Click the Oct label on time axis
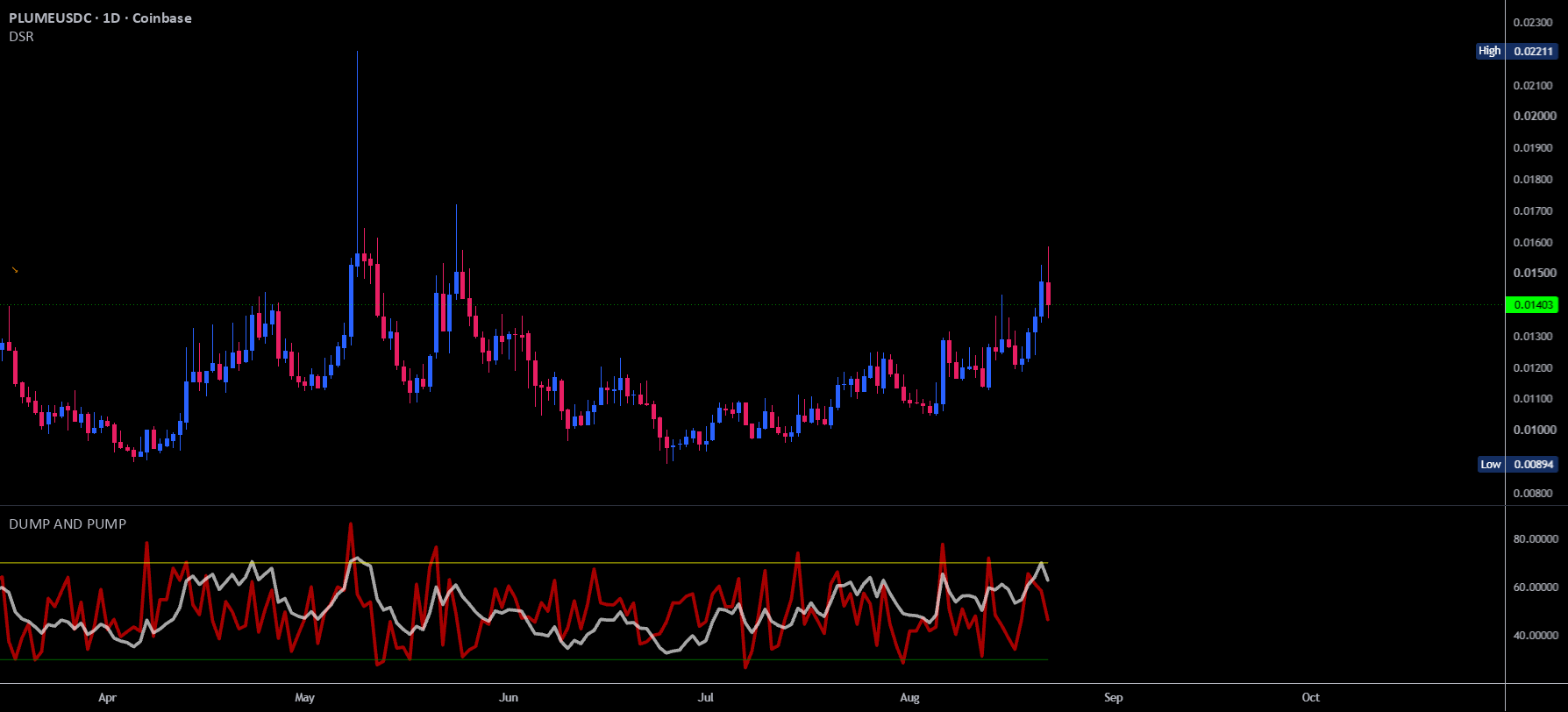 pyautogui.click(x=1310, y=697)
